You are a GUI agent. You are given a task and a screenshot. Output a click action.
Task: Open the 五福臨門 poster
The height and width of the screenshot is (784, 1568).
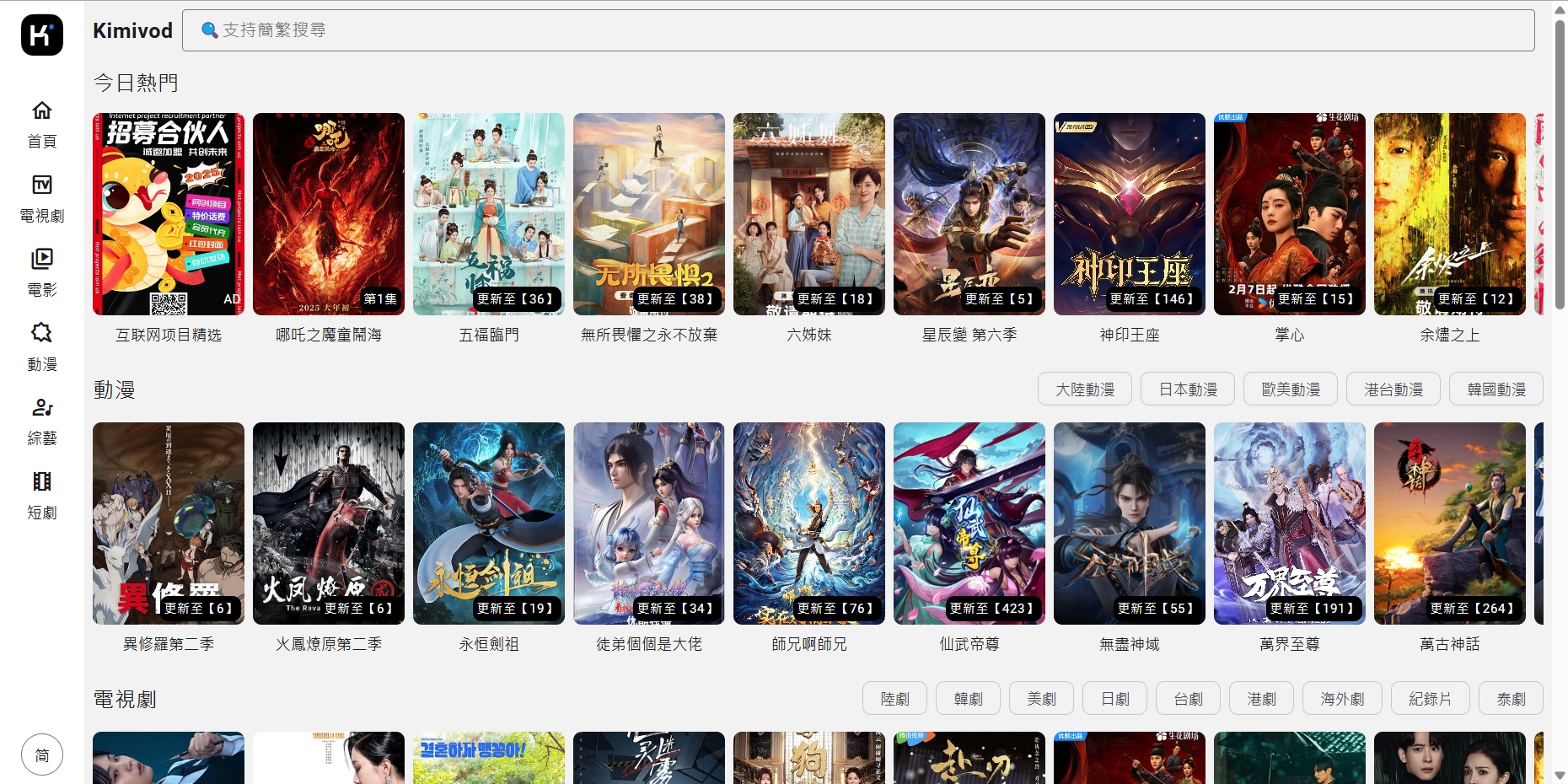(489, 214)
